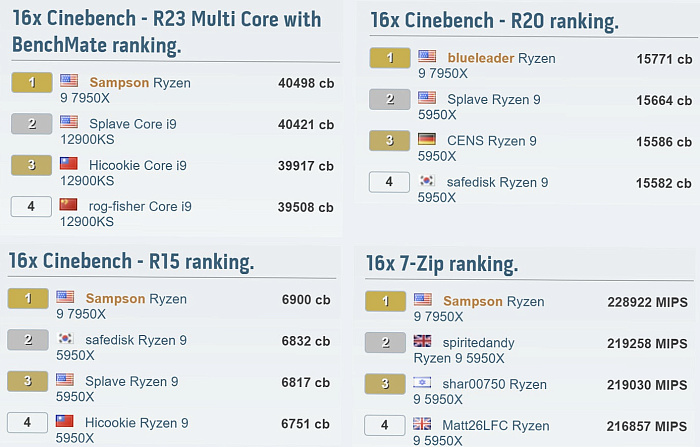Click the 15582 cb score
Screen dimensions: 700x447
coord(663,183)
